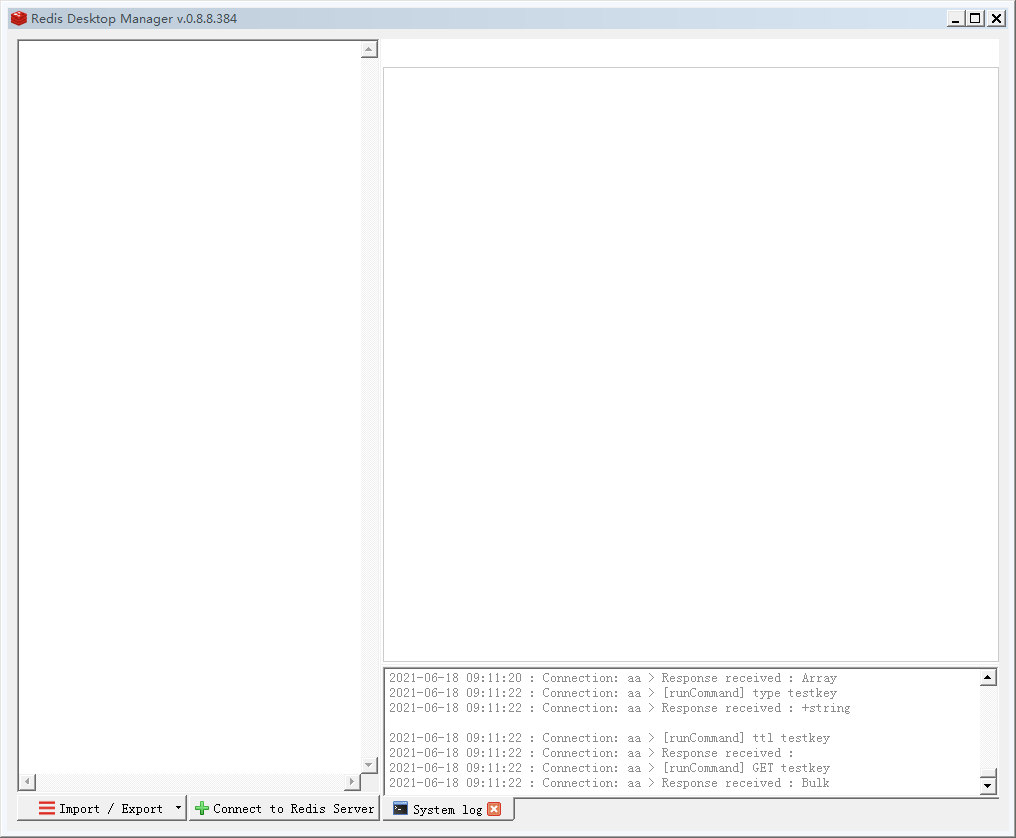Image resolution: width=1016 pixels, height=838 pixels.
Task: Switch to the System log tab
Action: coord(448,809)
